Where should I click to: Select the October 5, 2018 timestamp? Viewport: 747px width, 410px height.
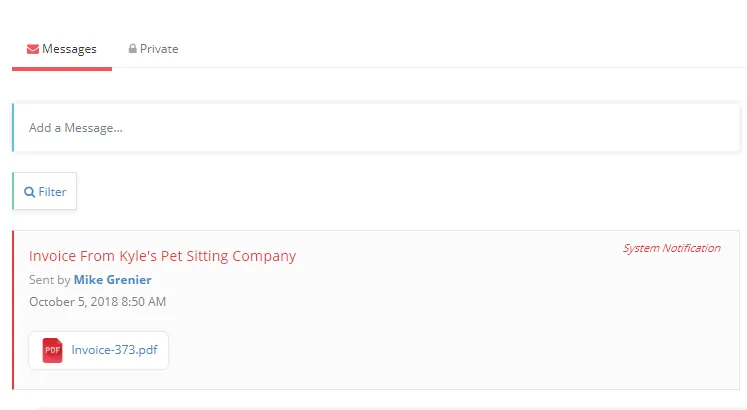coord(98,302)
